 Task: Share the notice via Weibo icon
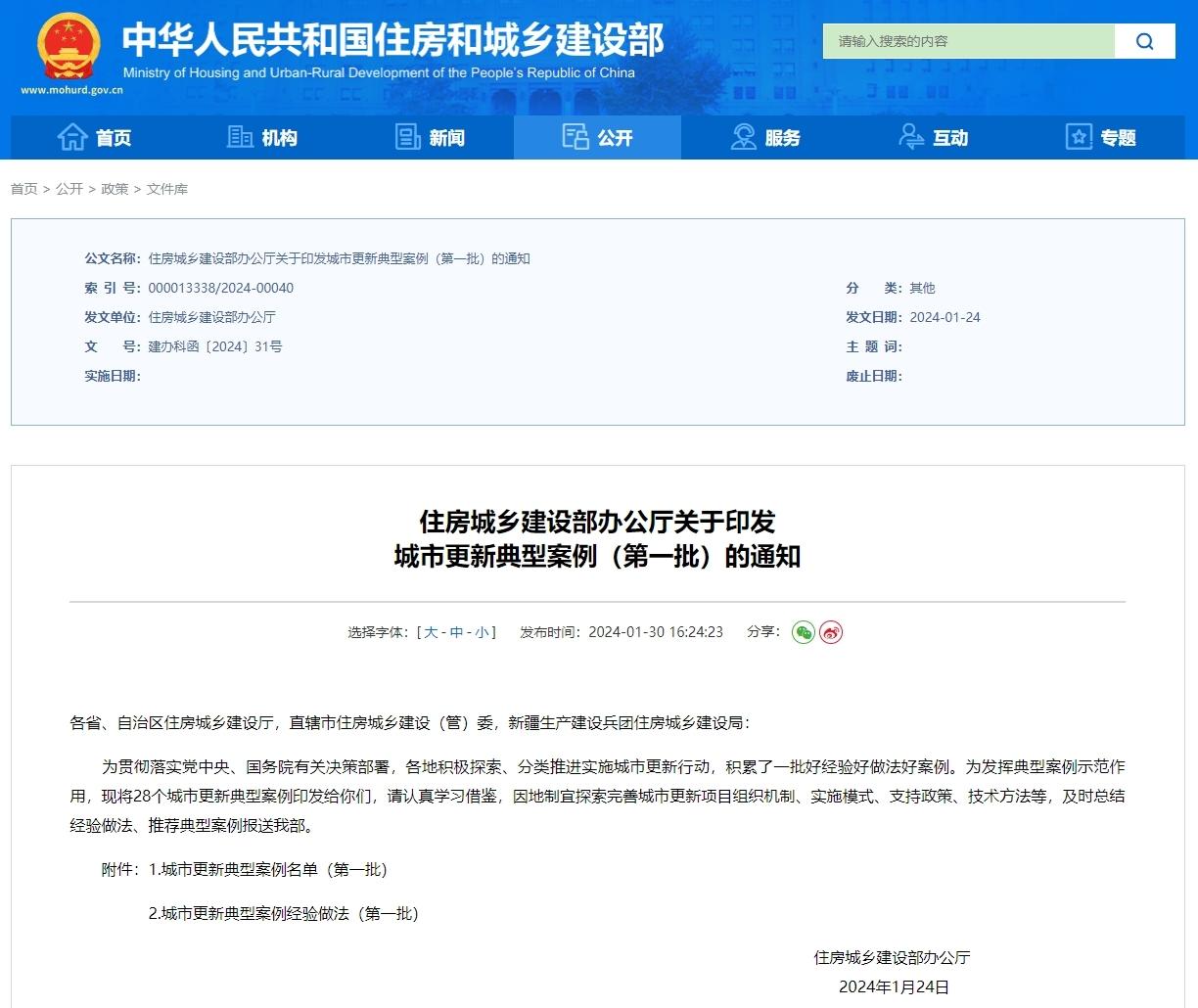coord(831,632)
